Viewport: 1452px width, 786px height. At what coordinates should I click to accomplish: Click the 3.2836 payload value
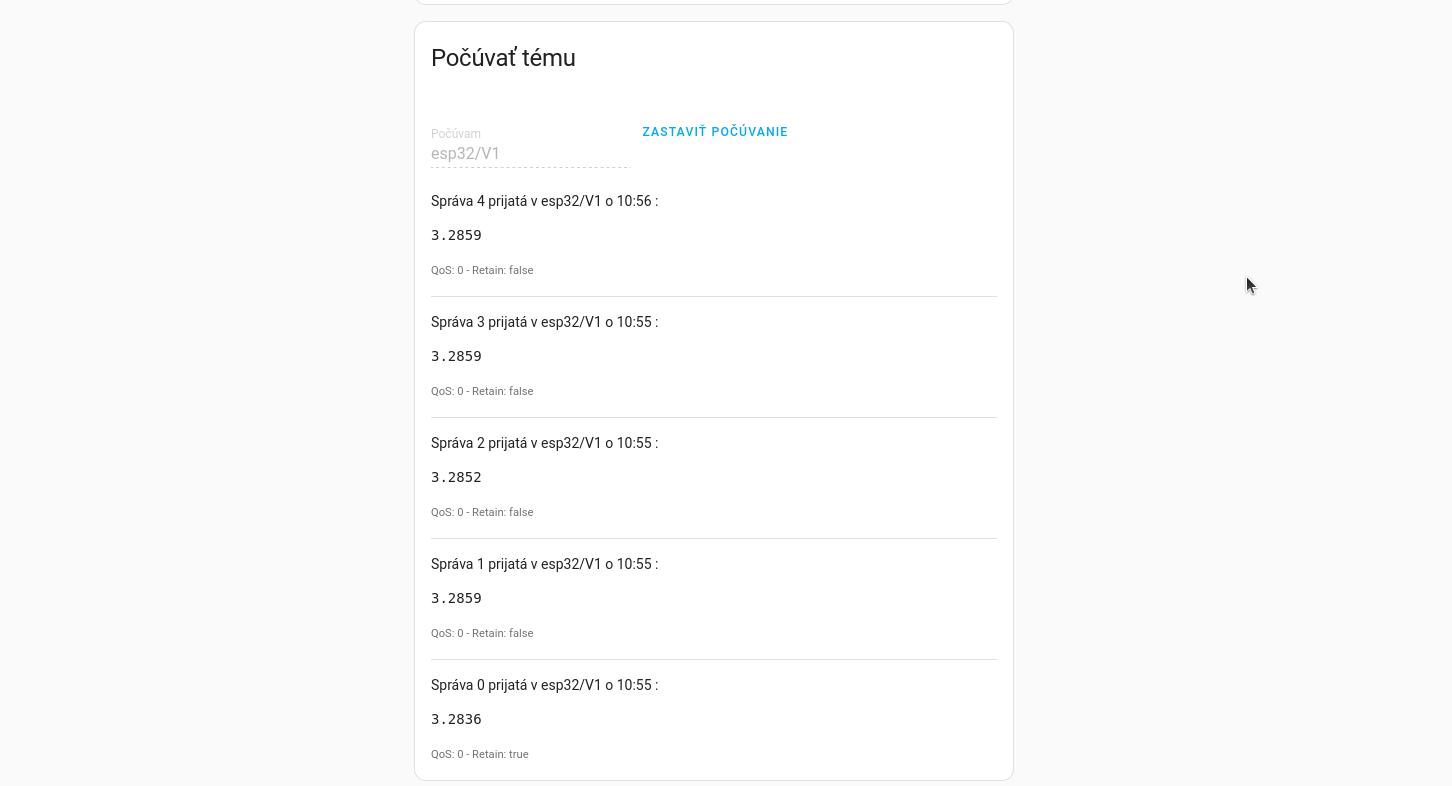[x=456, y=719]
